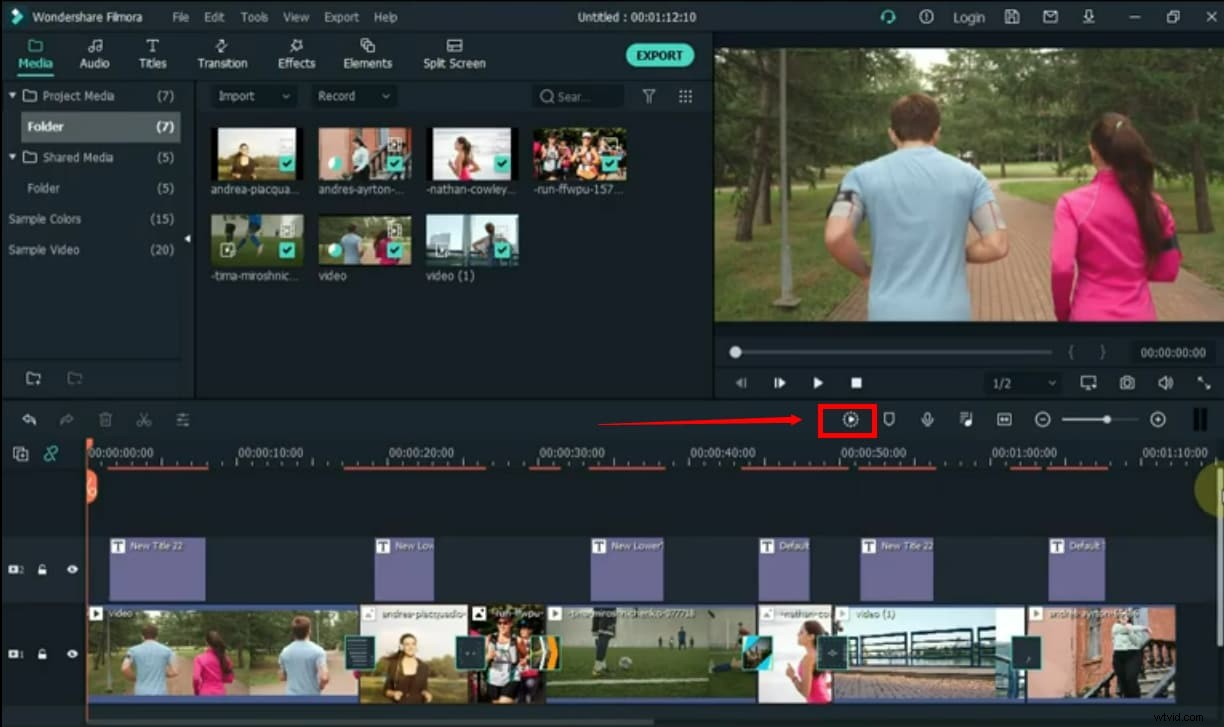Select the Cut scissors icon above the timeline

144,419
